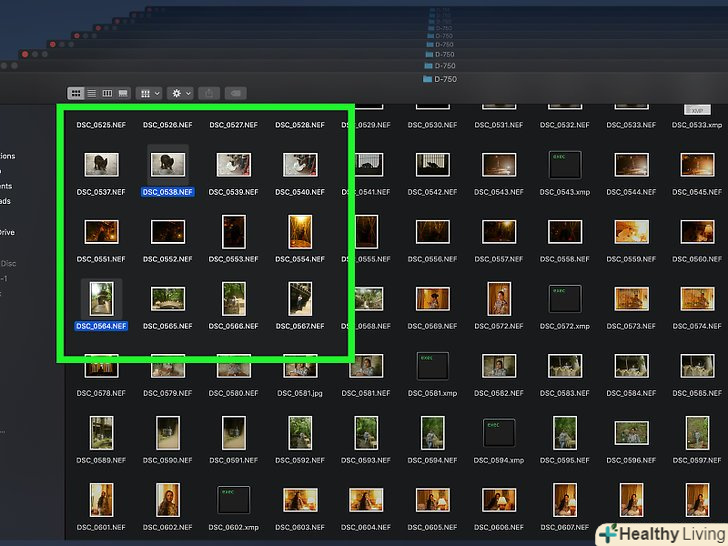
Task: Switch to column view in toolbar
Action: point(107,93)
